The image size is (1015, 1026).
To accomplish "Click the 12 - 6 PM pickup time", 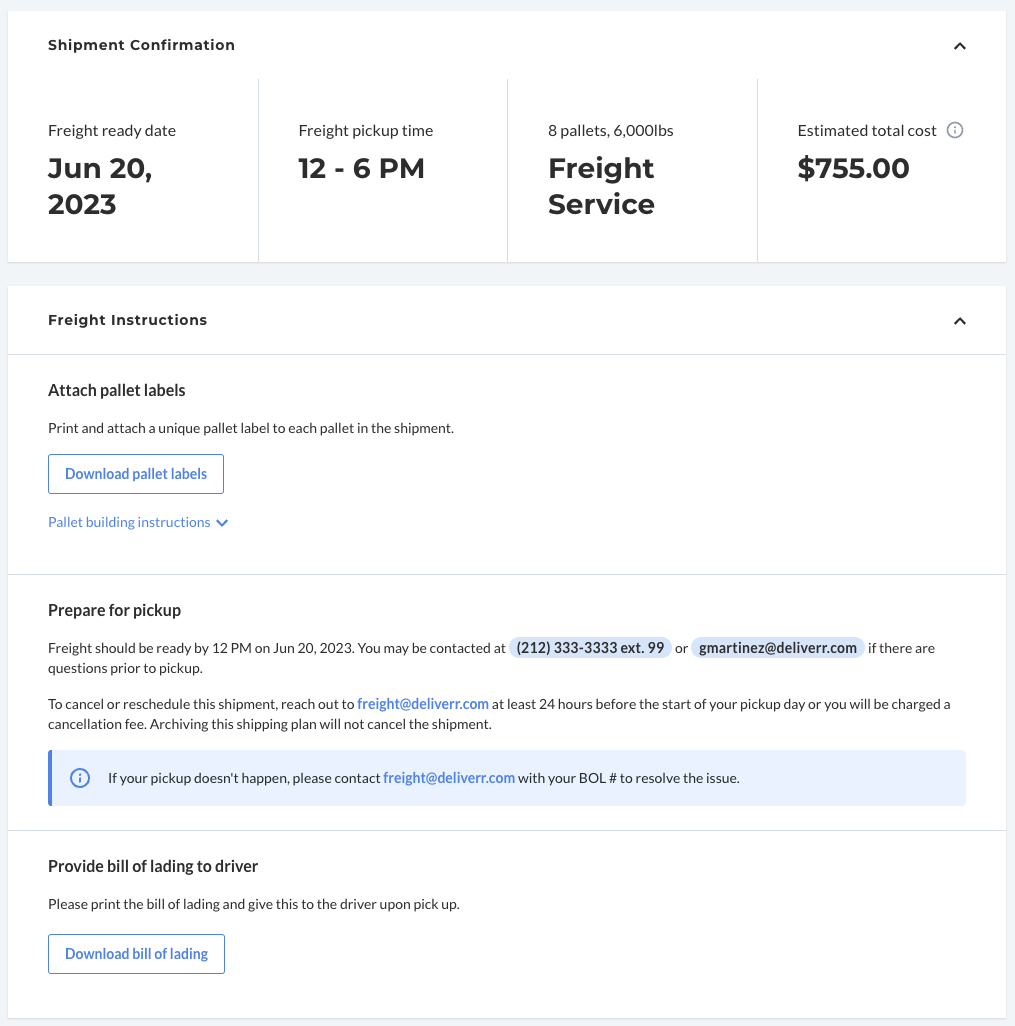I will point(361,168).
